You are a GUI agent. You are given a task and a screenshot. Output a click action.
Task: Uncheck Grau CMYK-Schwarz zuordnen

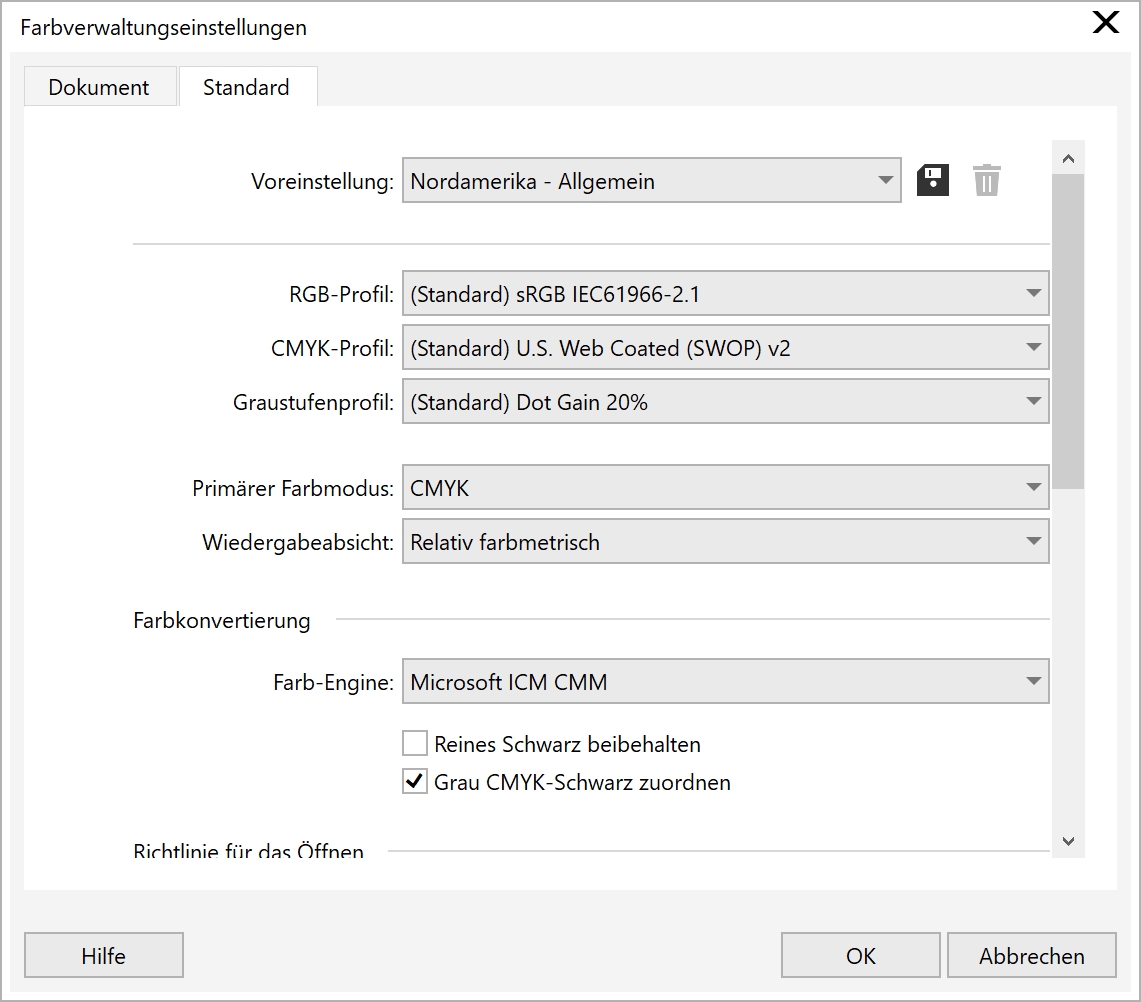coord(415,782)
